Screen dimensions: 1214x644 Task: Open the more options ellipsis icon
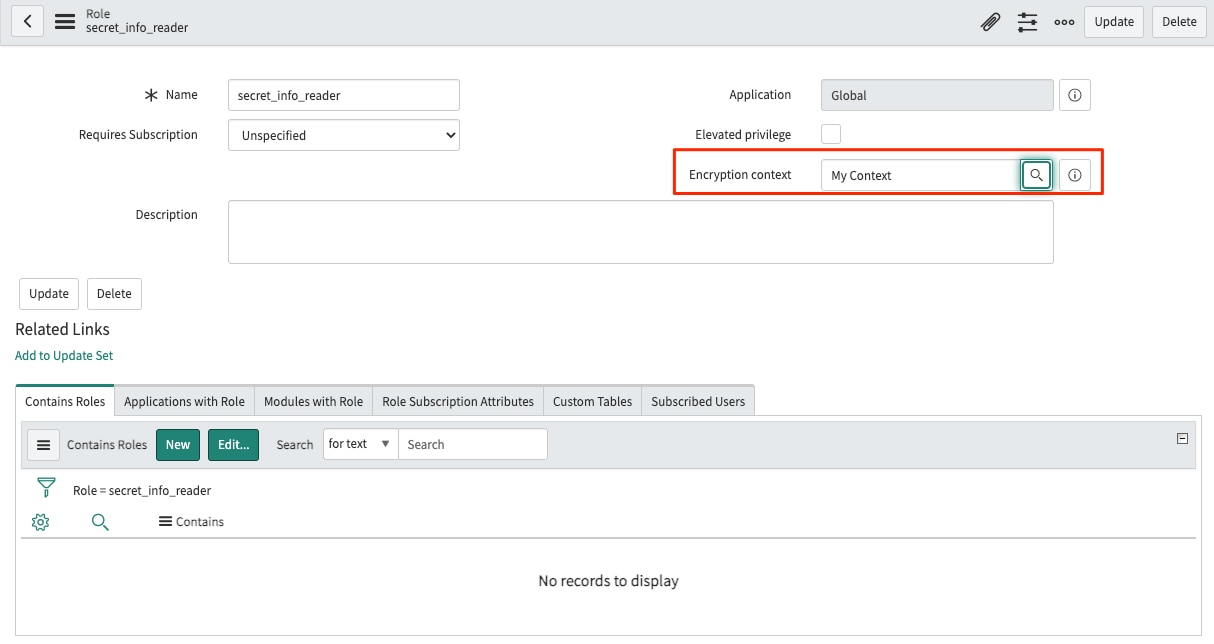point(1063,21)
